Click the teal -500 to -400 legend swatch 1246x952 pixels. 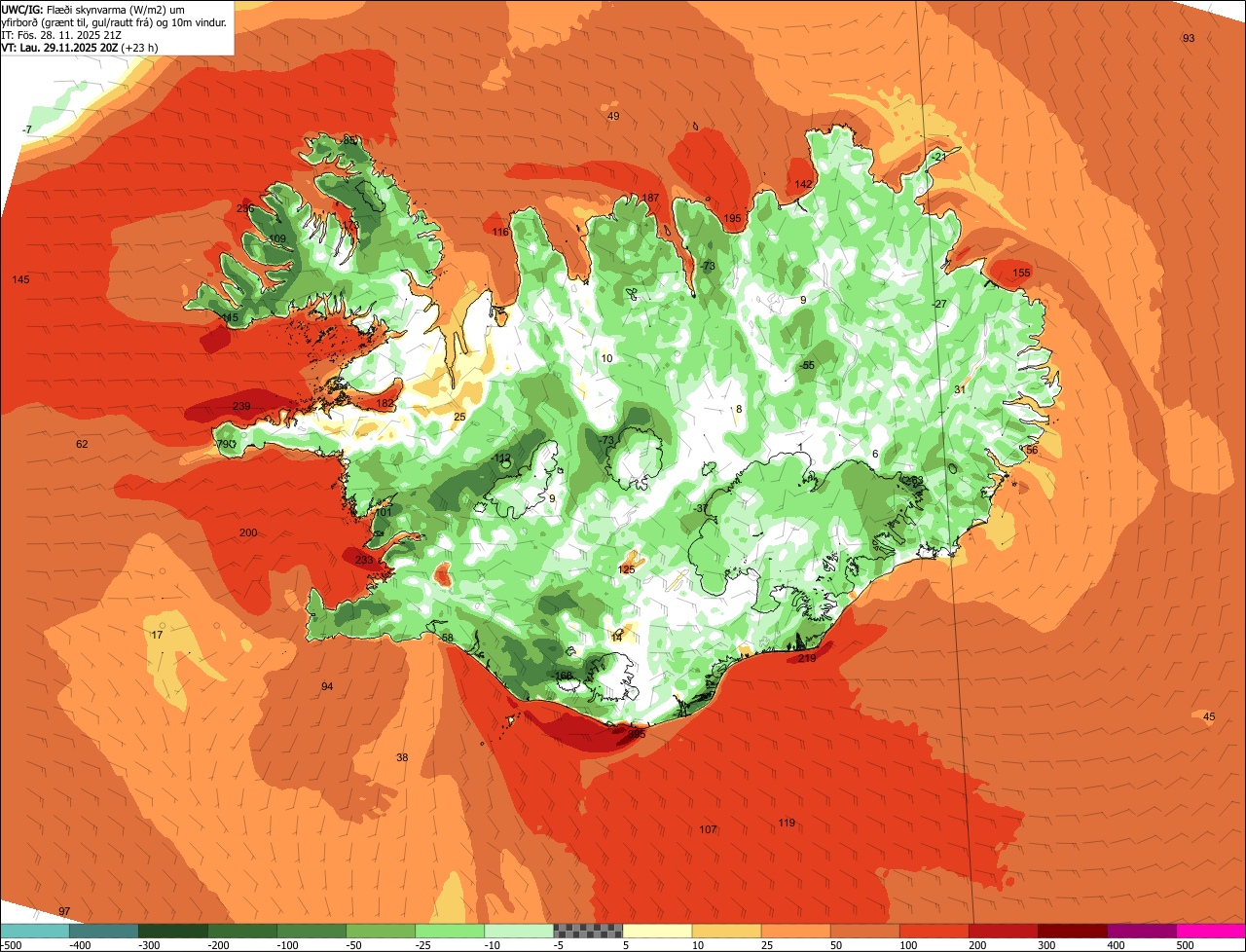(34, 931)
